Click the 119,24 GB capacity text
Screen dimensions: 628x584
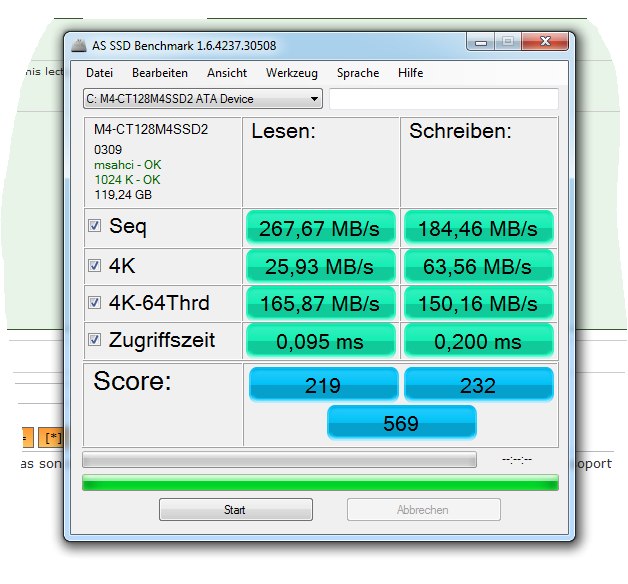123,195
